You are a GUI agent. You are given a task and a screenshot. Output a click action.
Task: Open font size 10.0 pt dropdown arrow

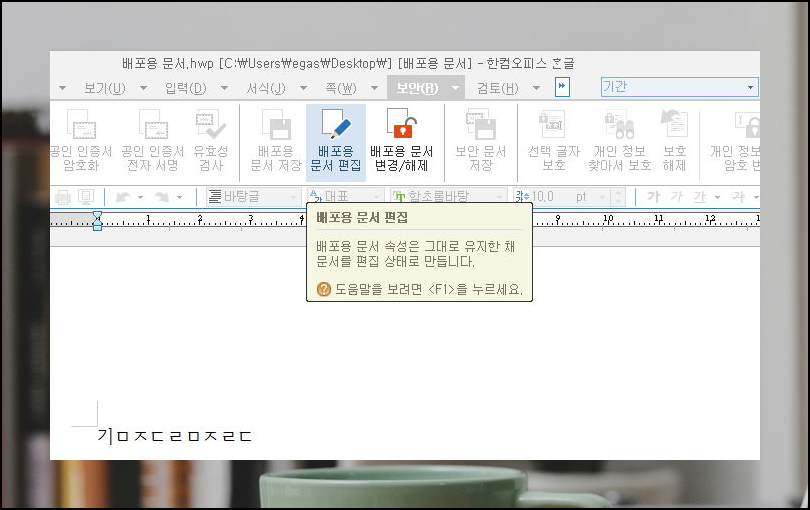pos(602,197)
